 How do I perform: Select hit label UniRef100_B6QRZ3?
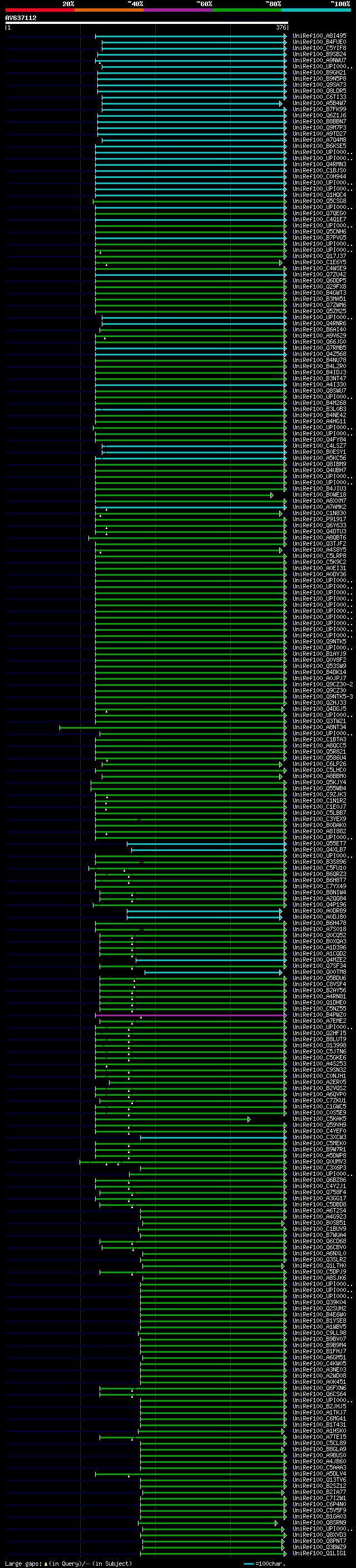[319, 873]
